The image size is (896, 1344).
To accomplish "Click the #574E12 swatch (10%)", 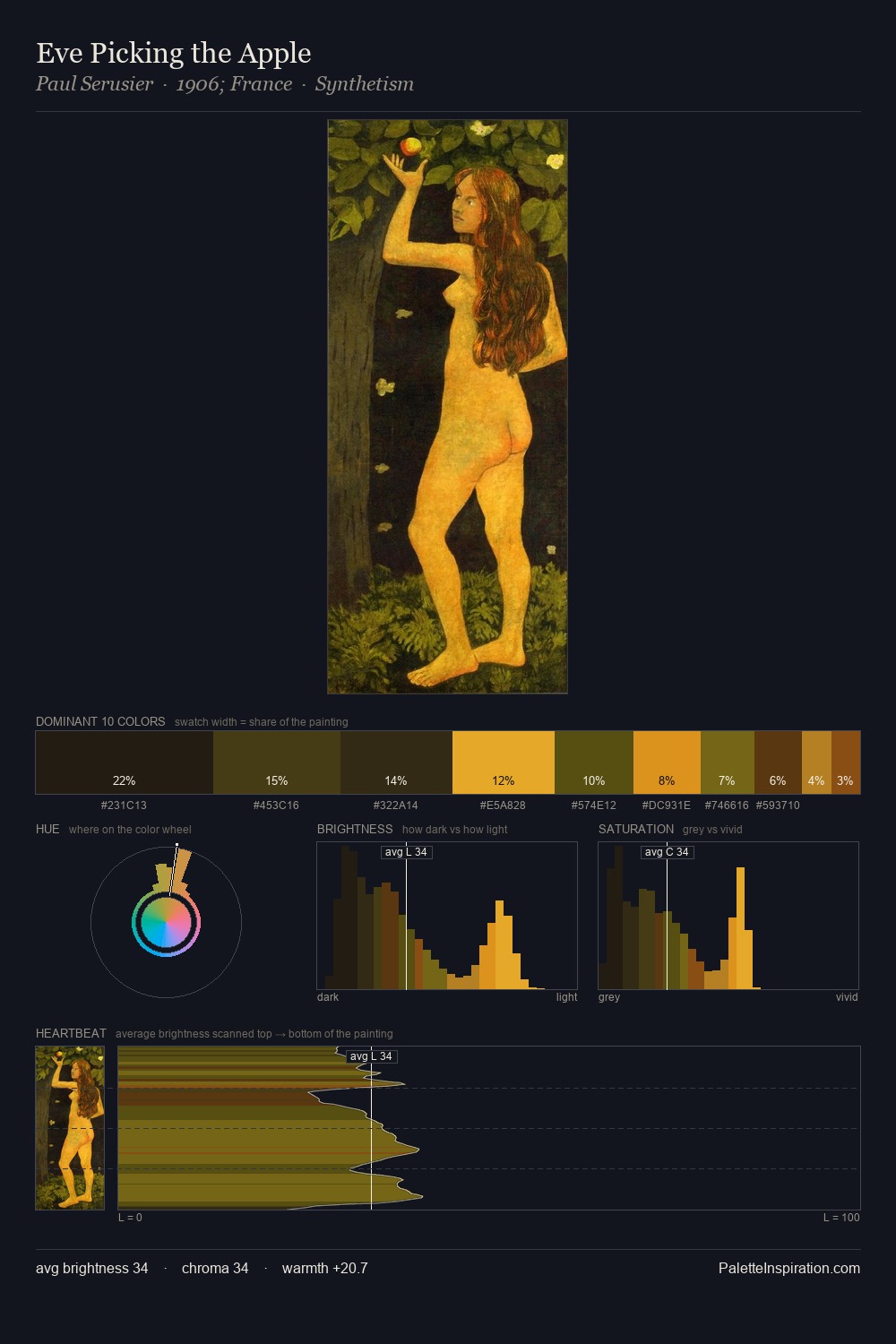I will coord(594,762).
